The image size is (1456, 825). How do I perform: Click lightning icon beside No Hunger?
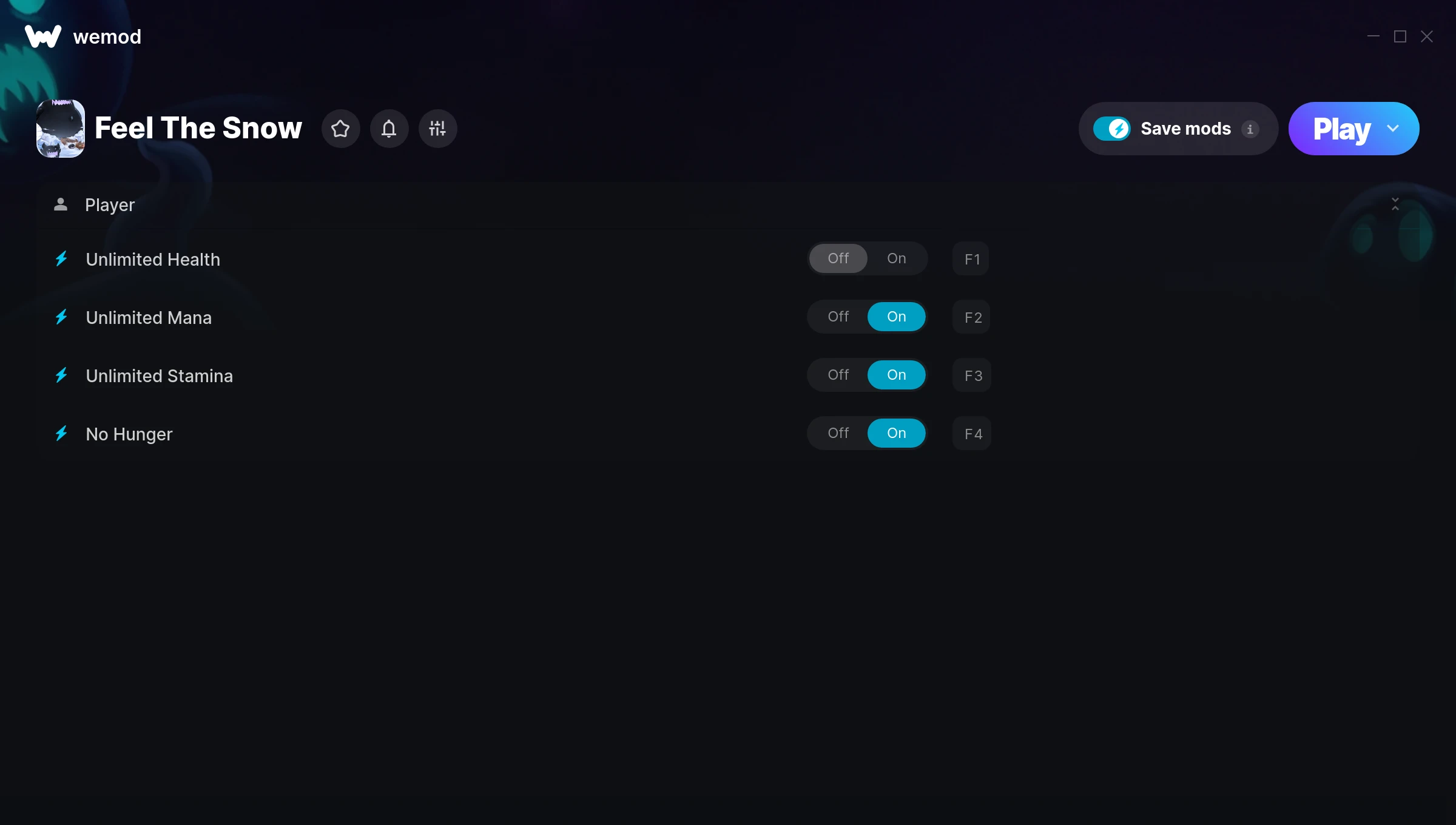pos(61,434)
